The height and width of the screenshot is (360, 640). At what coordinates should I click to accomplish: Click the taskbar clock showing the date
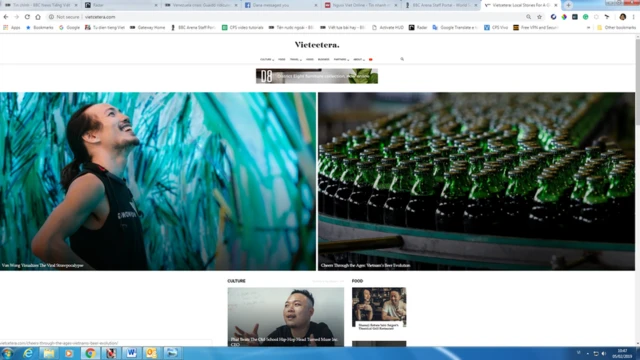[x=622, y=353]
